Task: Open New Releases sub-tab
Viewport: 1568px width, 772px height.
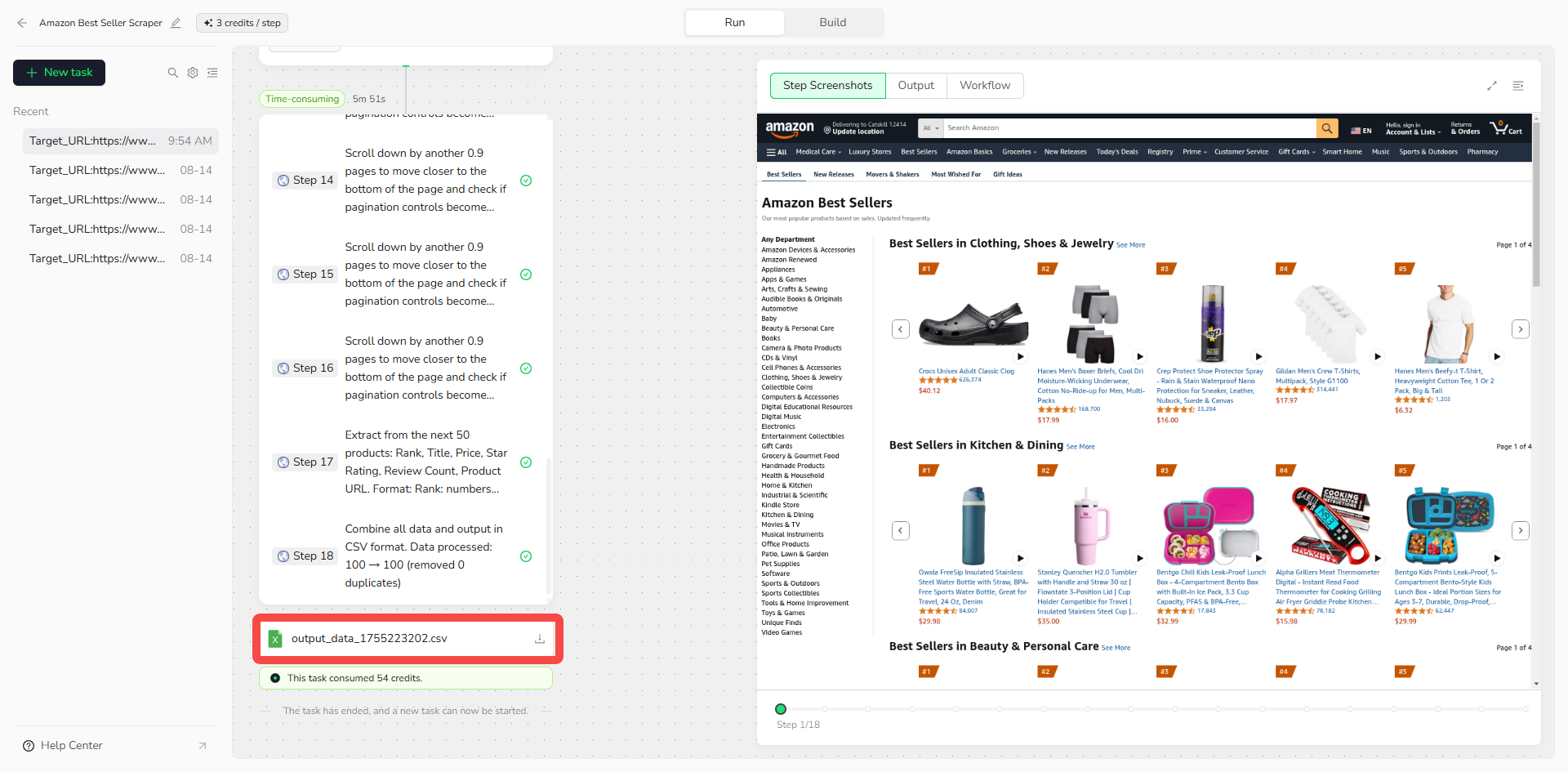Action: (x=834, y=175)
